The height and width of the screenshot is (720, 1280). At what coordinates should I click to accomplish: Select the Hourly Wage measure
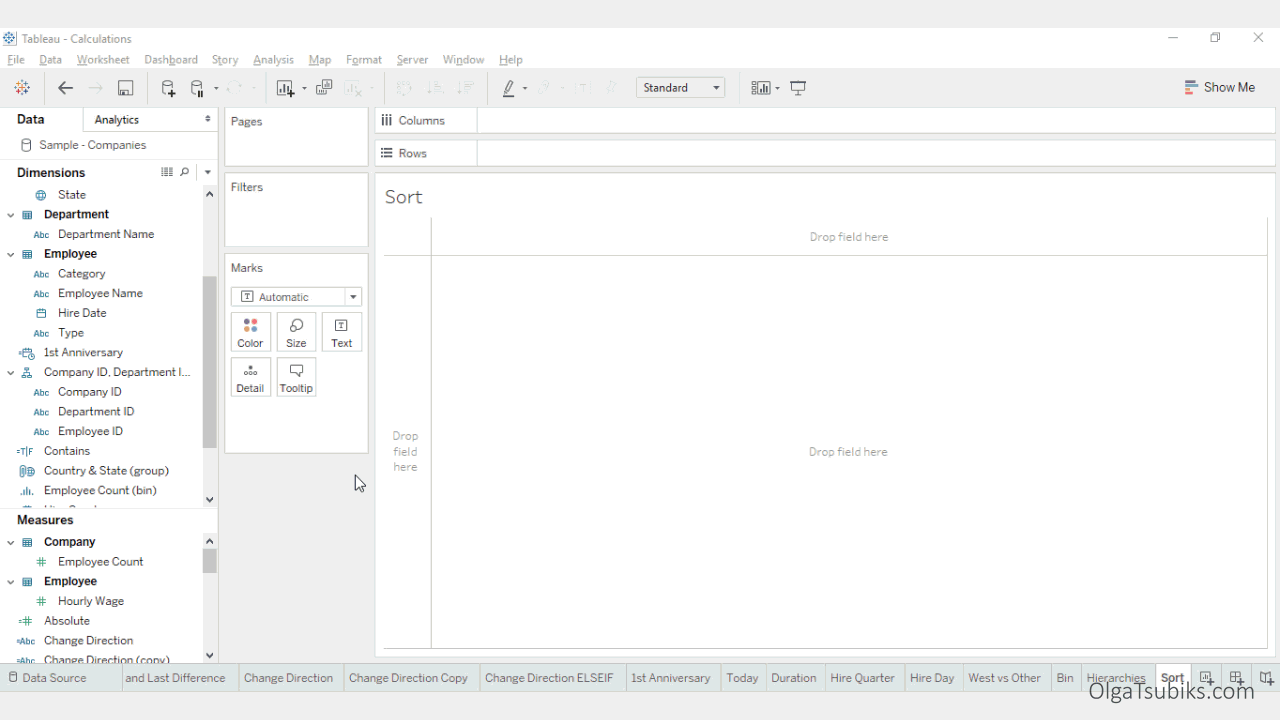point(91,601)
